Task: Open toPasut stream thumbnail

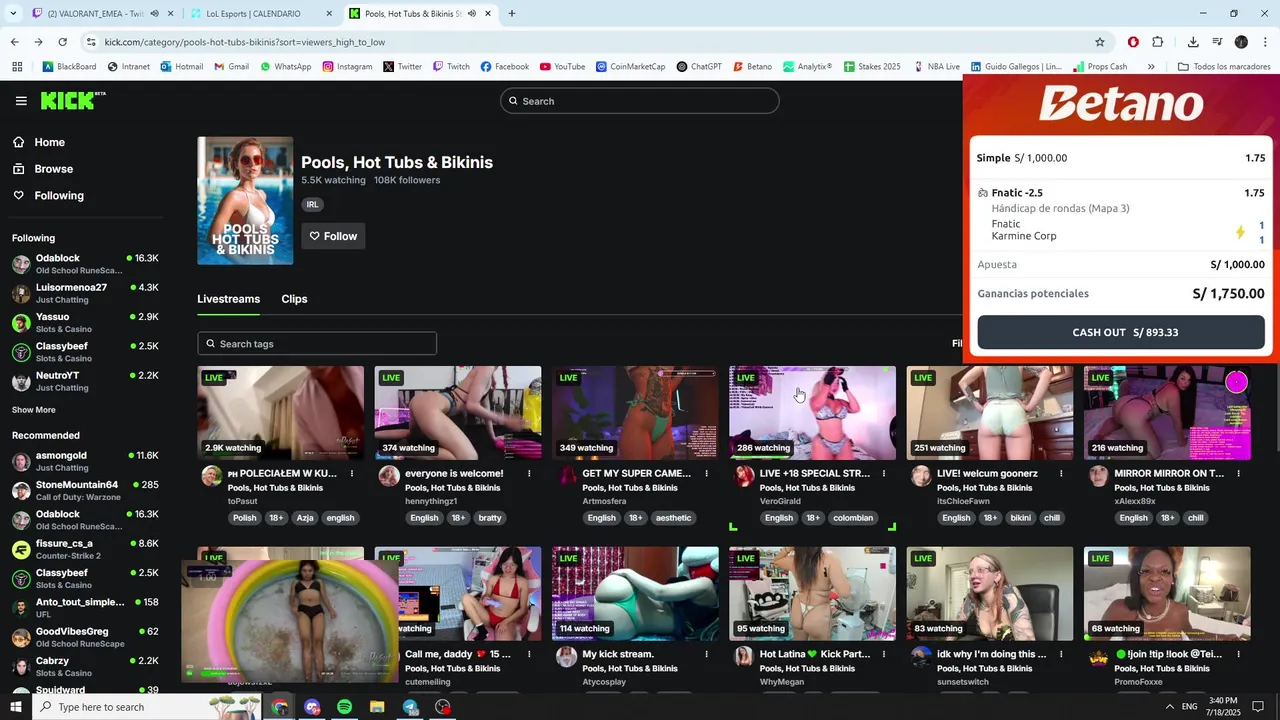Action: (x=281, y=412)
